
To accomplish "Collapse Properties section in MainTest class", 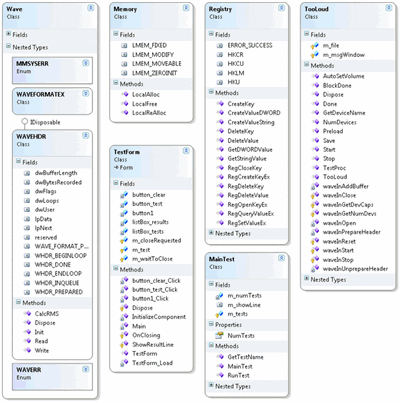I will coord(211,324).
